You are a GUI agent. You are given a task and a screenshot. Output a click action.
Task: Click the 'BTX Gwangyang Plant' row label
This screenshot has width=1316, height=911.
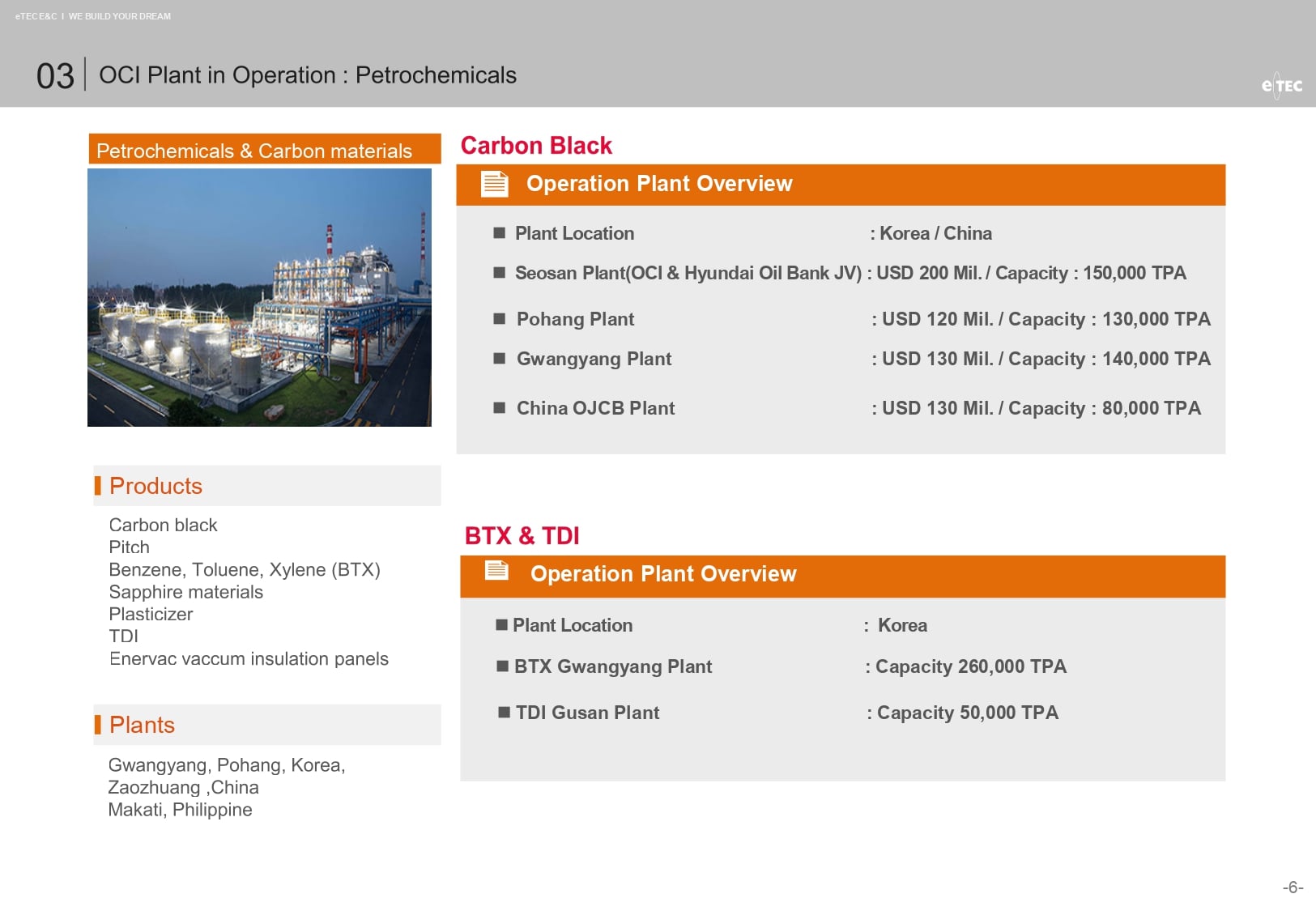click(x=613, y=666)
